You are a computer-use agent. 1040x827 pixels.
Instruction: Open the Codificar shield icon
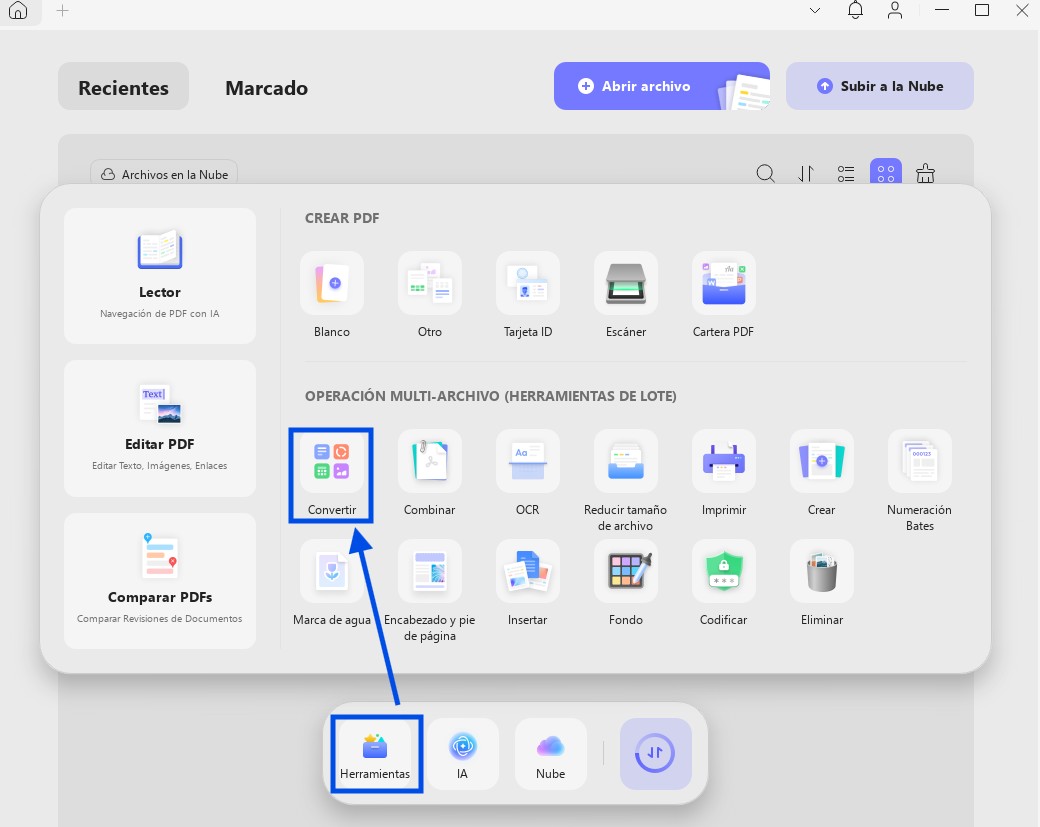pos(724,572)
